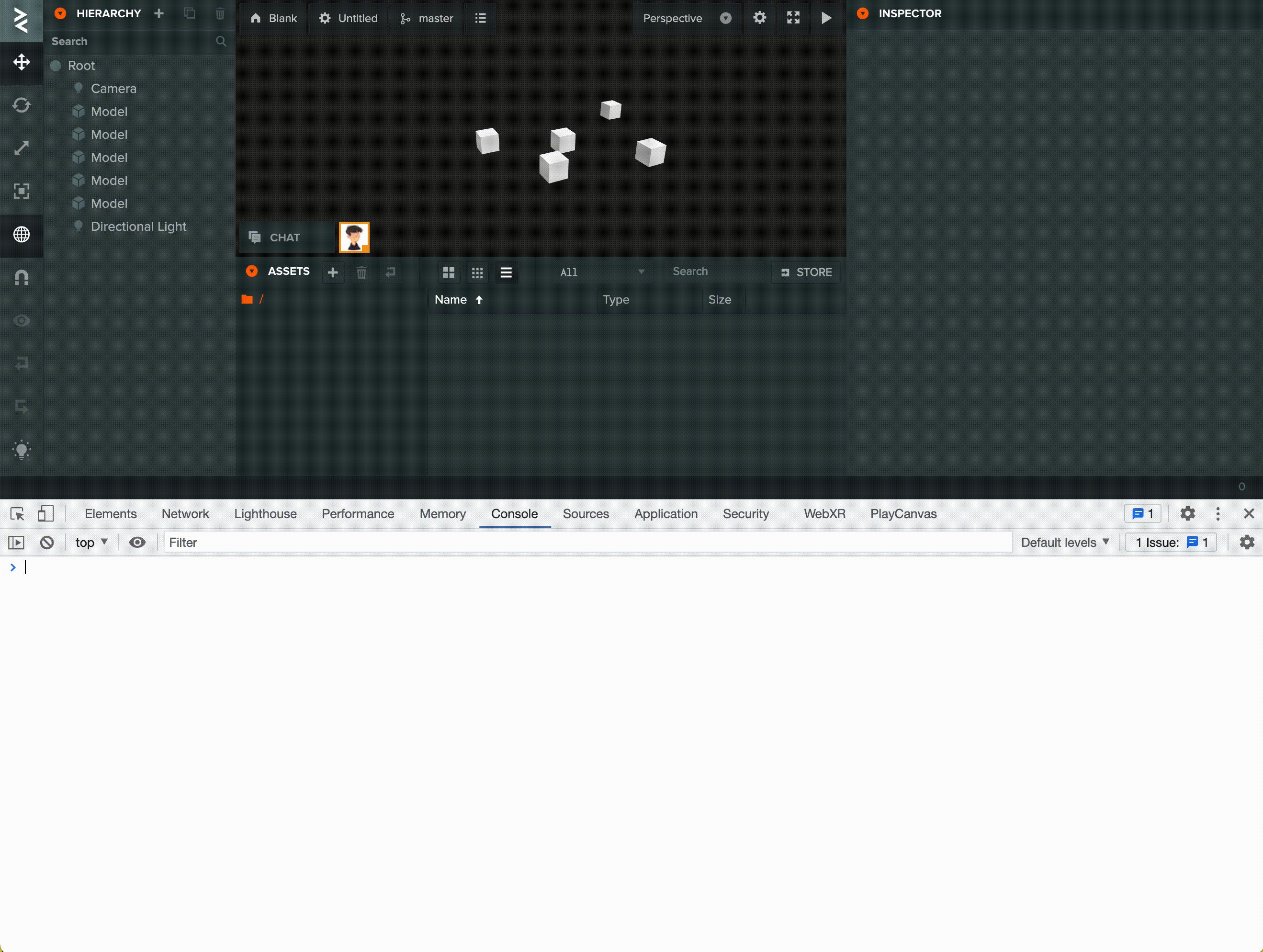Open the Perspective camera dropdown
Image resolution: width=1263 pixels, height=952 pixels.
(x=686, y=18)
